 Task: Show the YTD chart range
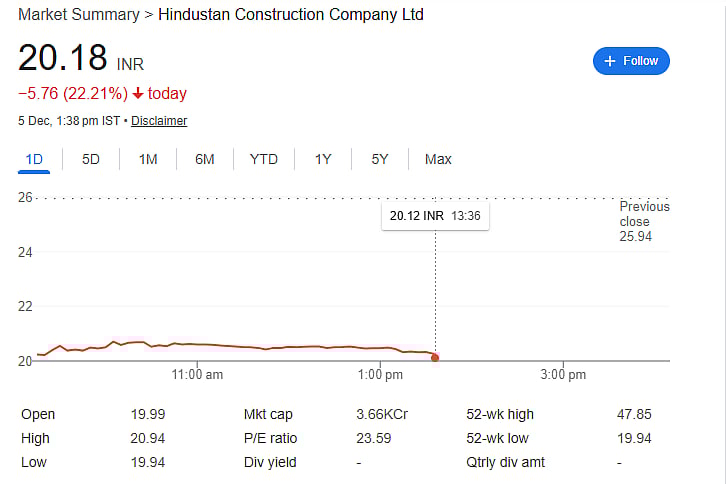click(264, 159)
